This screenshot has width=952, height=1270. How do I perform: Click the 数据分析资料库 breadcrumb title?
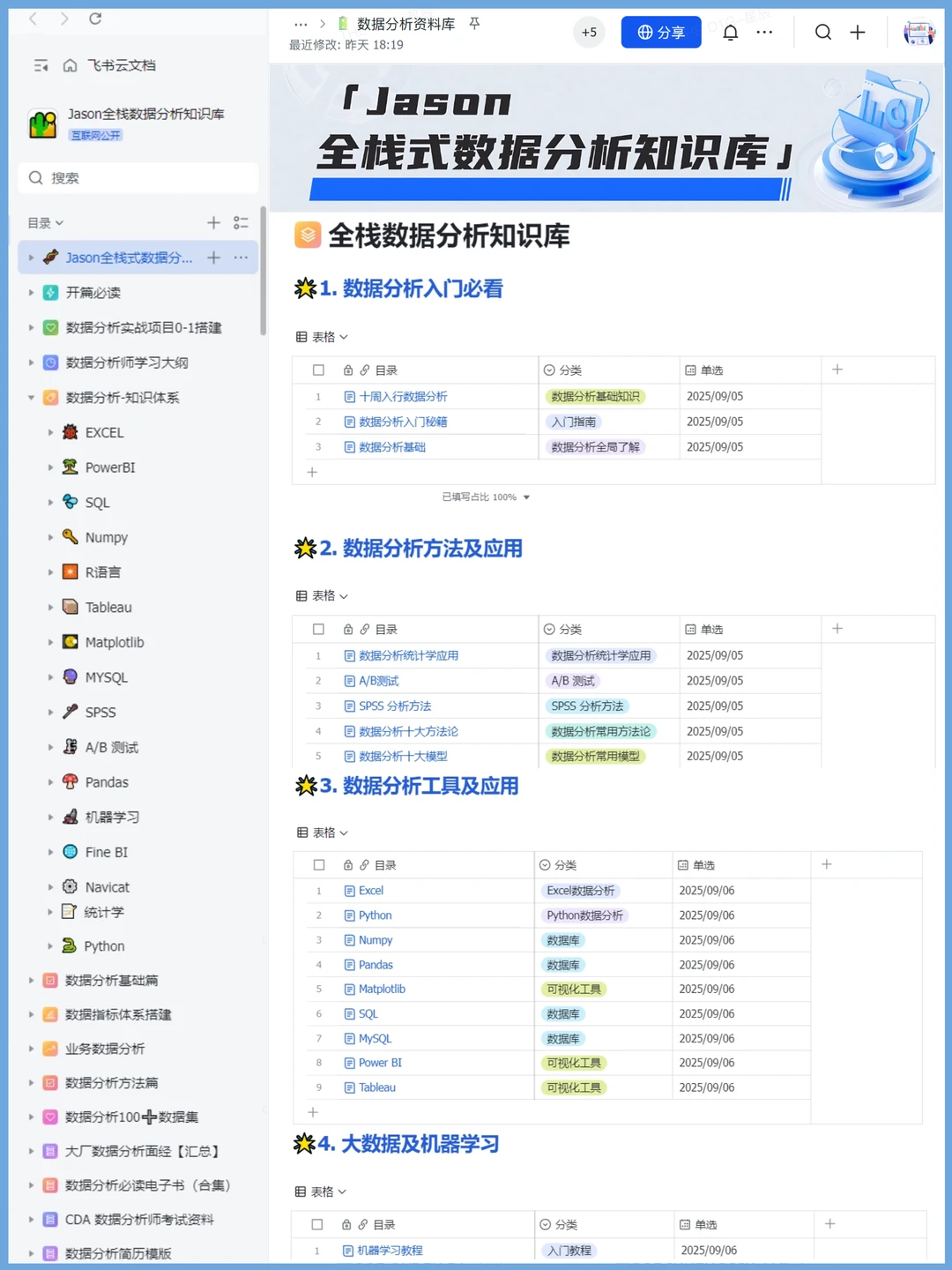pos(406,24)
